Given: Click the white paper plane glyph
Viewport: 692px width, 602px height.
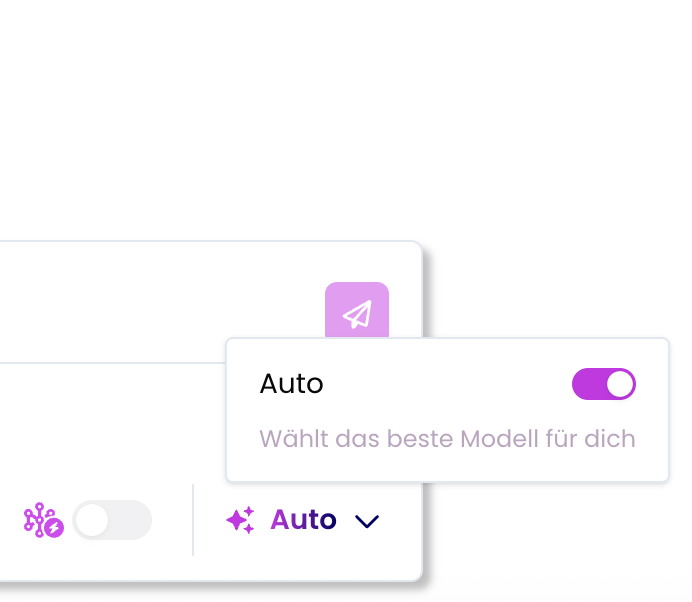Looking at the screenshot, I should (x=357, y=314).
